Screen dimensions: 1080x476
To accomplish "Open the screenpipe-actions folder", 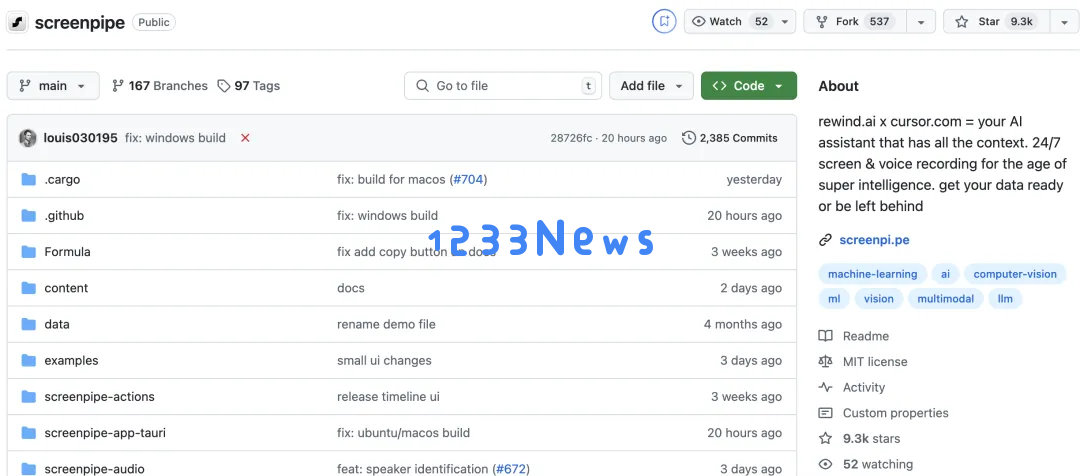I will click(99, 397).
